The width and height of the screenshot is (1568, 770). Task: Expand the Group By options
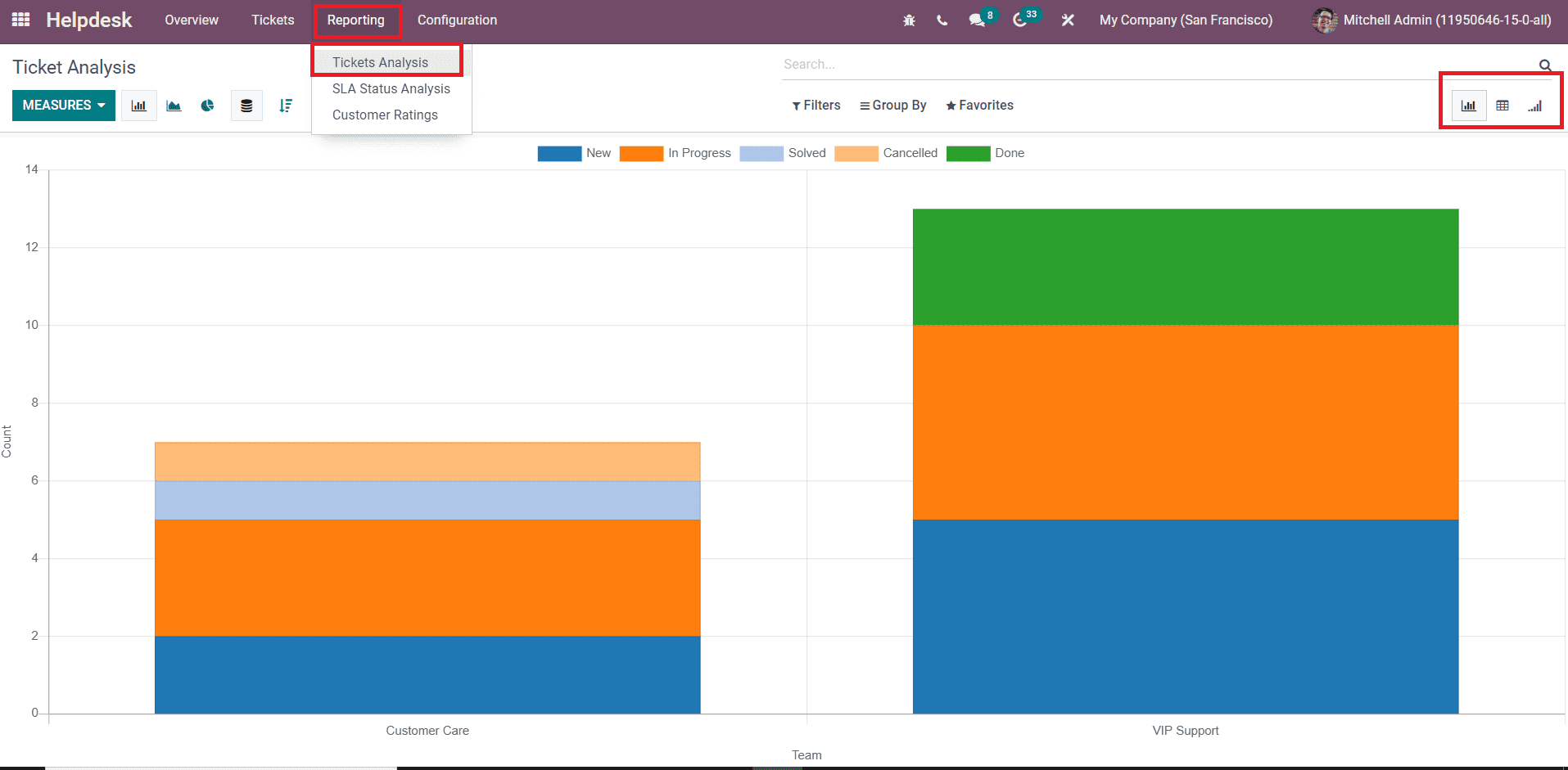point(892,105)
